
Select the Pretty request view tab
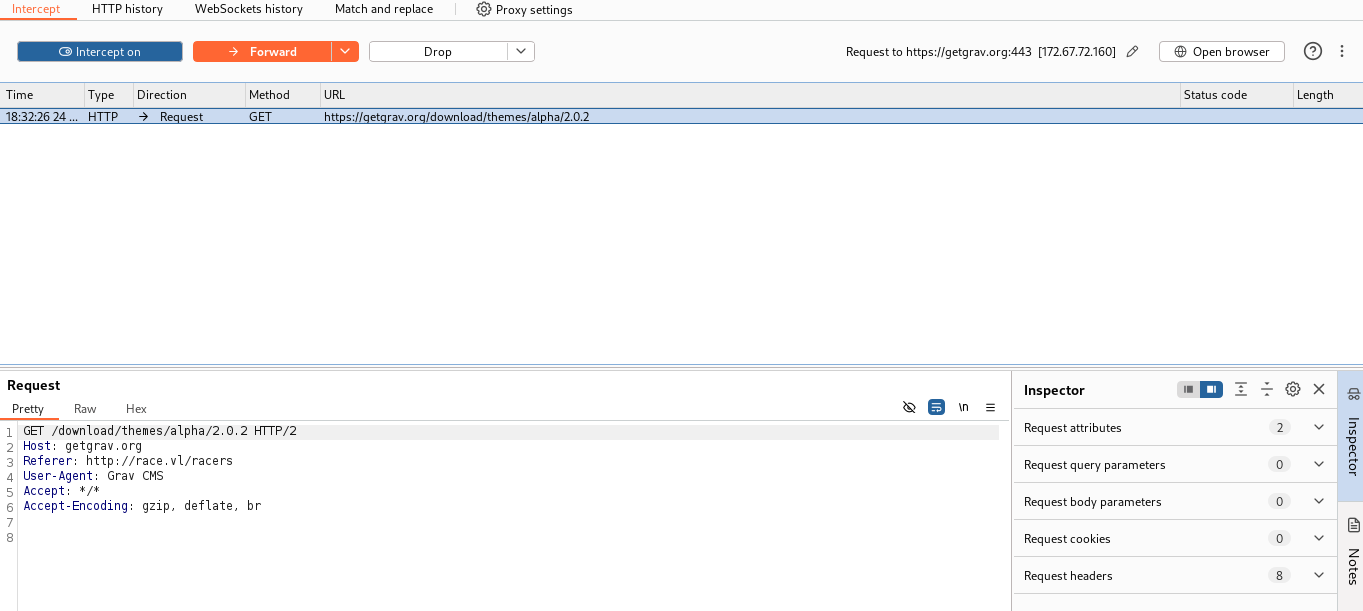[28, 409]
